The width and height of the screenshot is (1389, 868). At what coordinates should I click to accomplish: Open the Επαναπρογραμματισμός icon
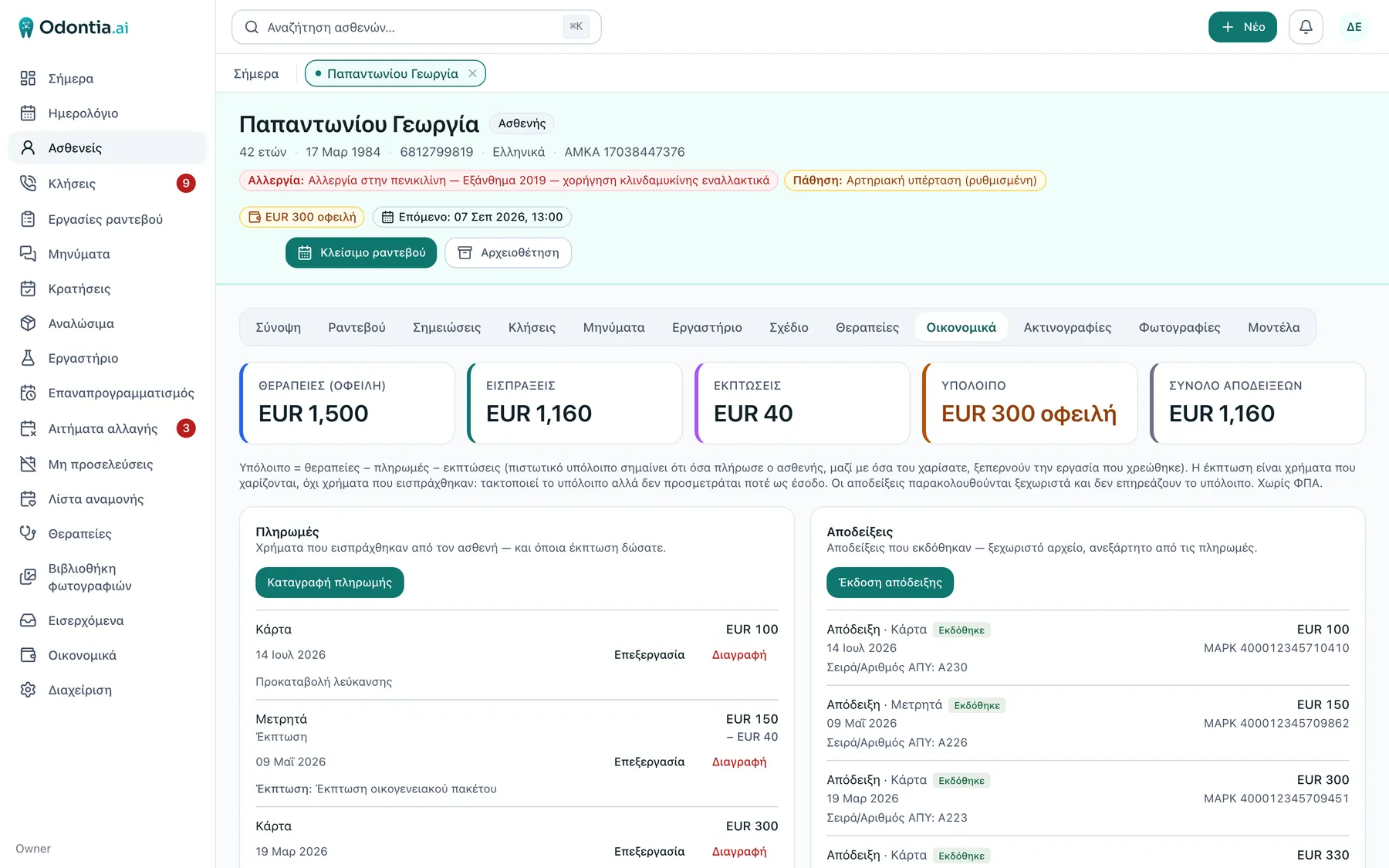28,393
